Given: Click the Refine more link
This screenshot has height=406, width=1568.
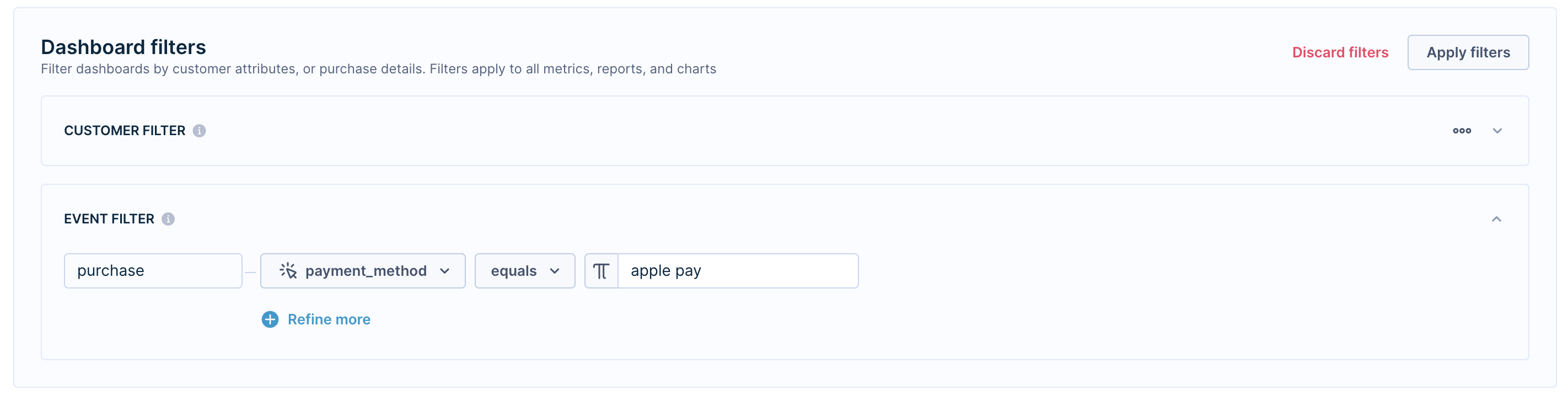Looking at the screenshot, I should coord(329,319).
